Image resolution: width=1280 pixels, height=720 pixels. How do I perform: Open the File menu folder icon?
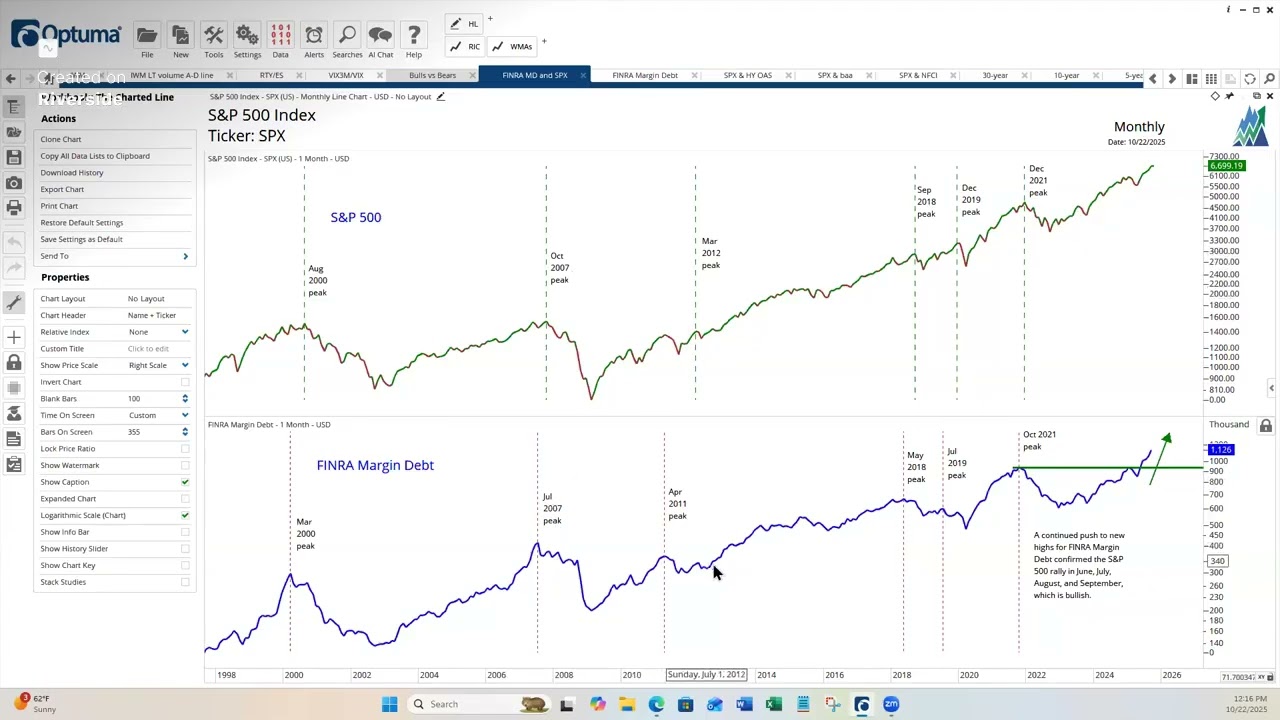click(x=147, y=36)
